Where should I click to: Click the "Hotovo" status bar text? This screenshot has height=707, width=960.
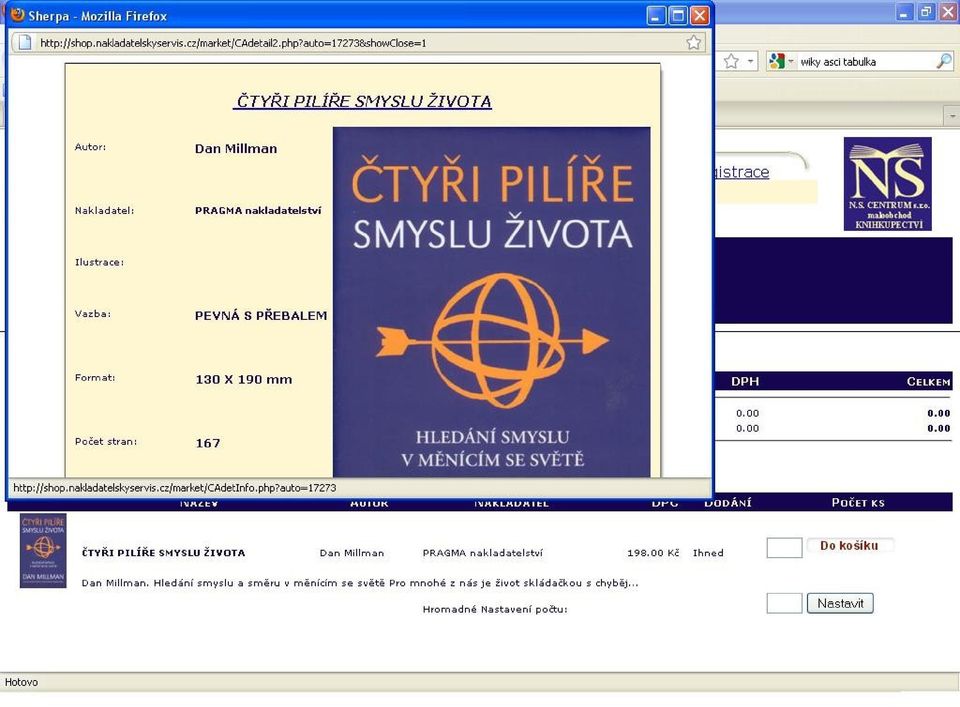(x=21, y=682)
